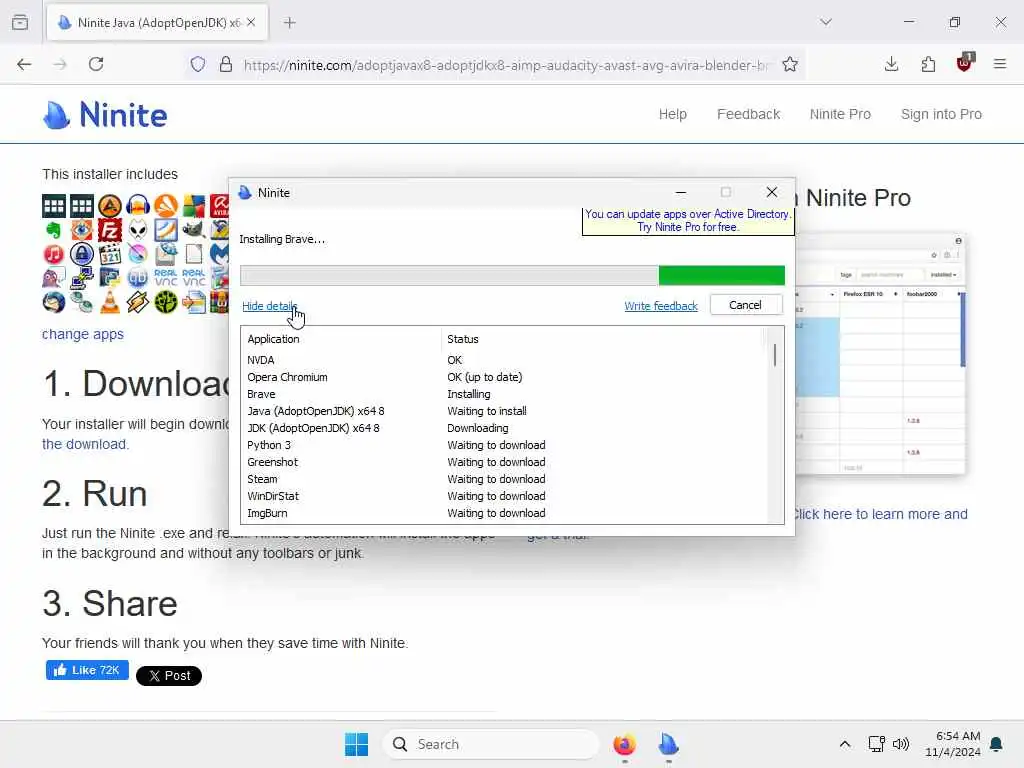Show hidden system tray icons
This screenshot has width=1024, height=768.
[x=844, y=744]
